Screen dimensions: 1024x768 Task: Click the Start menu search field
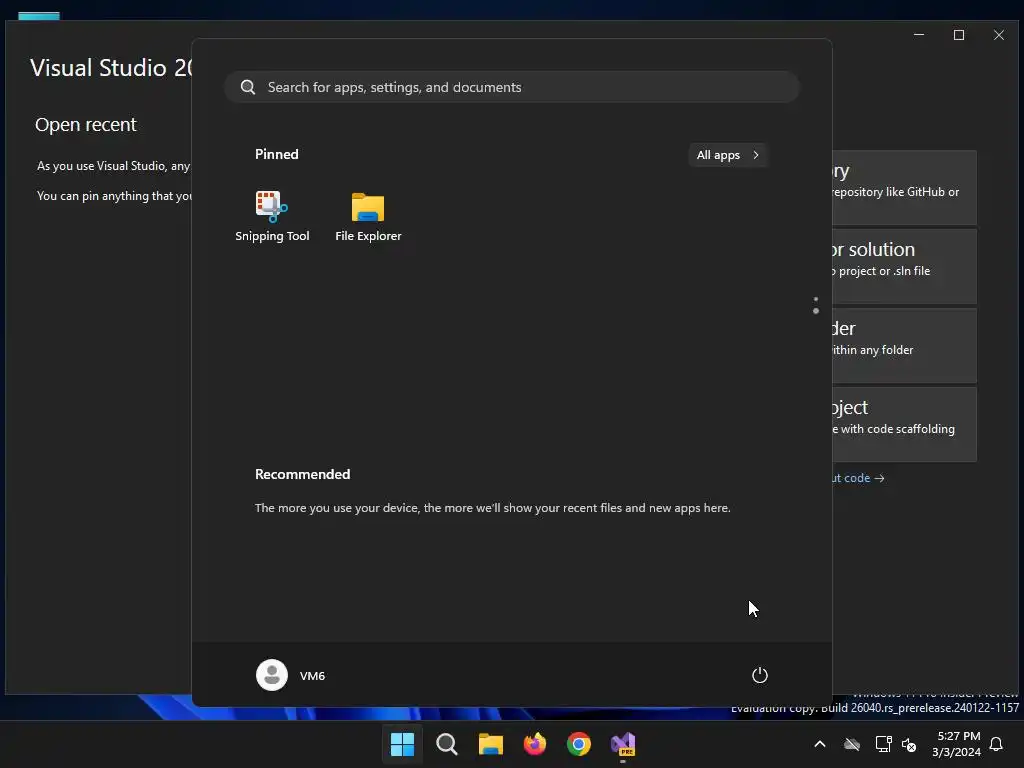[512, 87]
